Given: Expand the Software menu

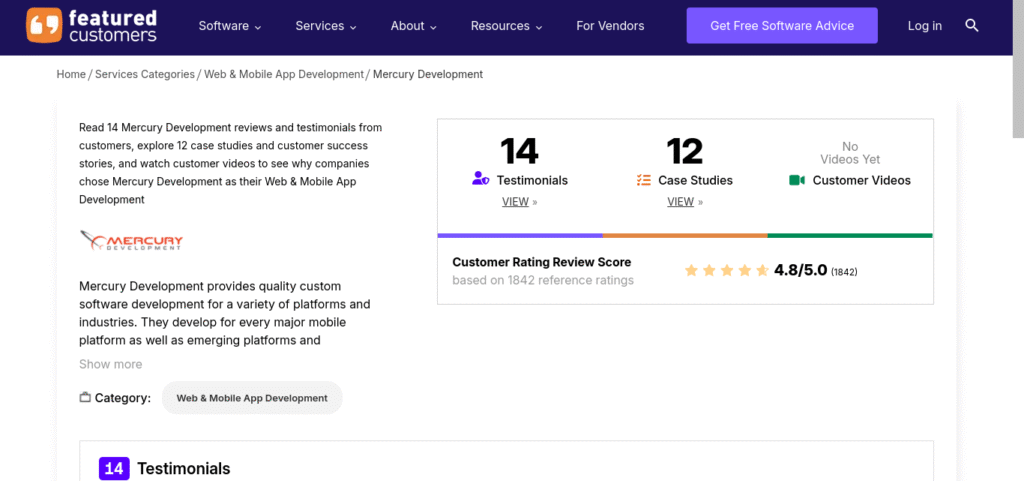Looking at the screenshot, I should tap(230, 26).
